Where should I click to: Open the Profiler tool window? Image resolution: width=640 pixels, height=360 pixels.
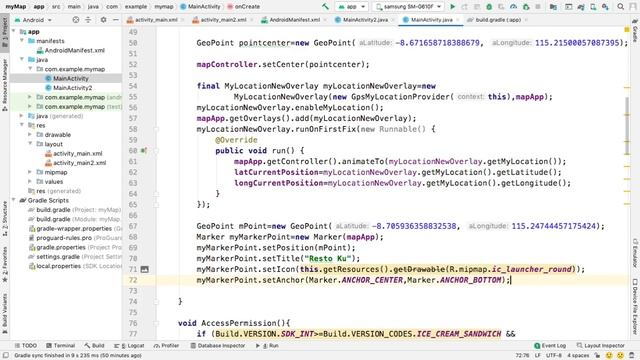pos(167,346)
